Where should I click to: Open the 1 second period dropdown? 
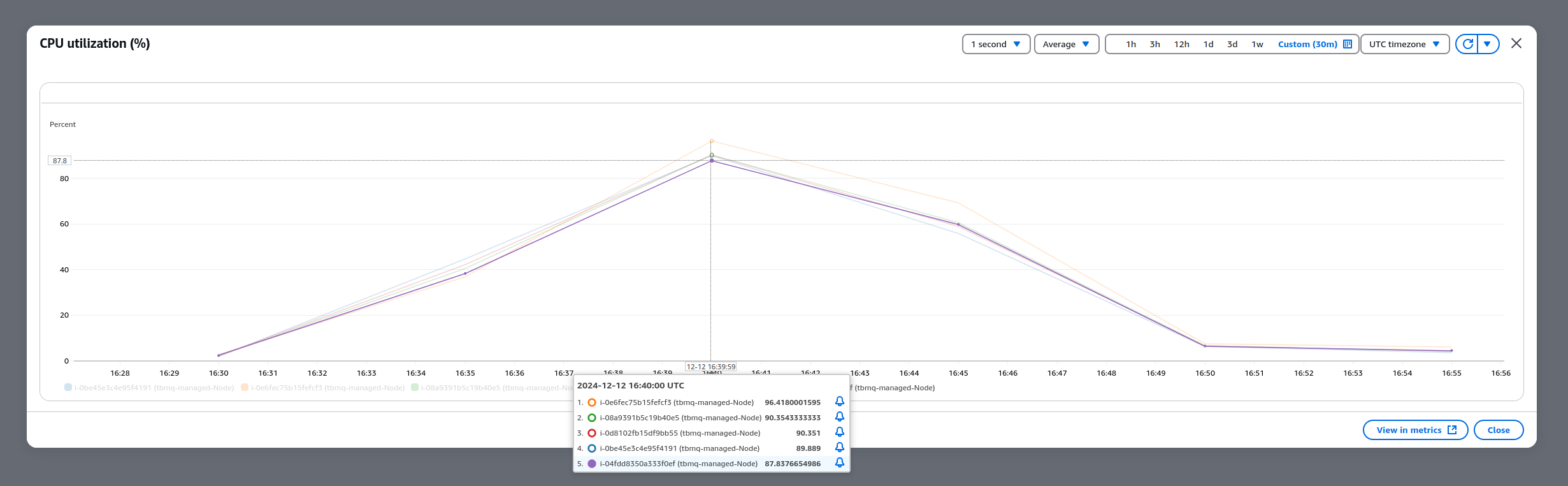click(995, 44)
